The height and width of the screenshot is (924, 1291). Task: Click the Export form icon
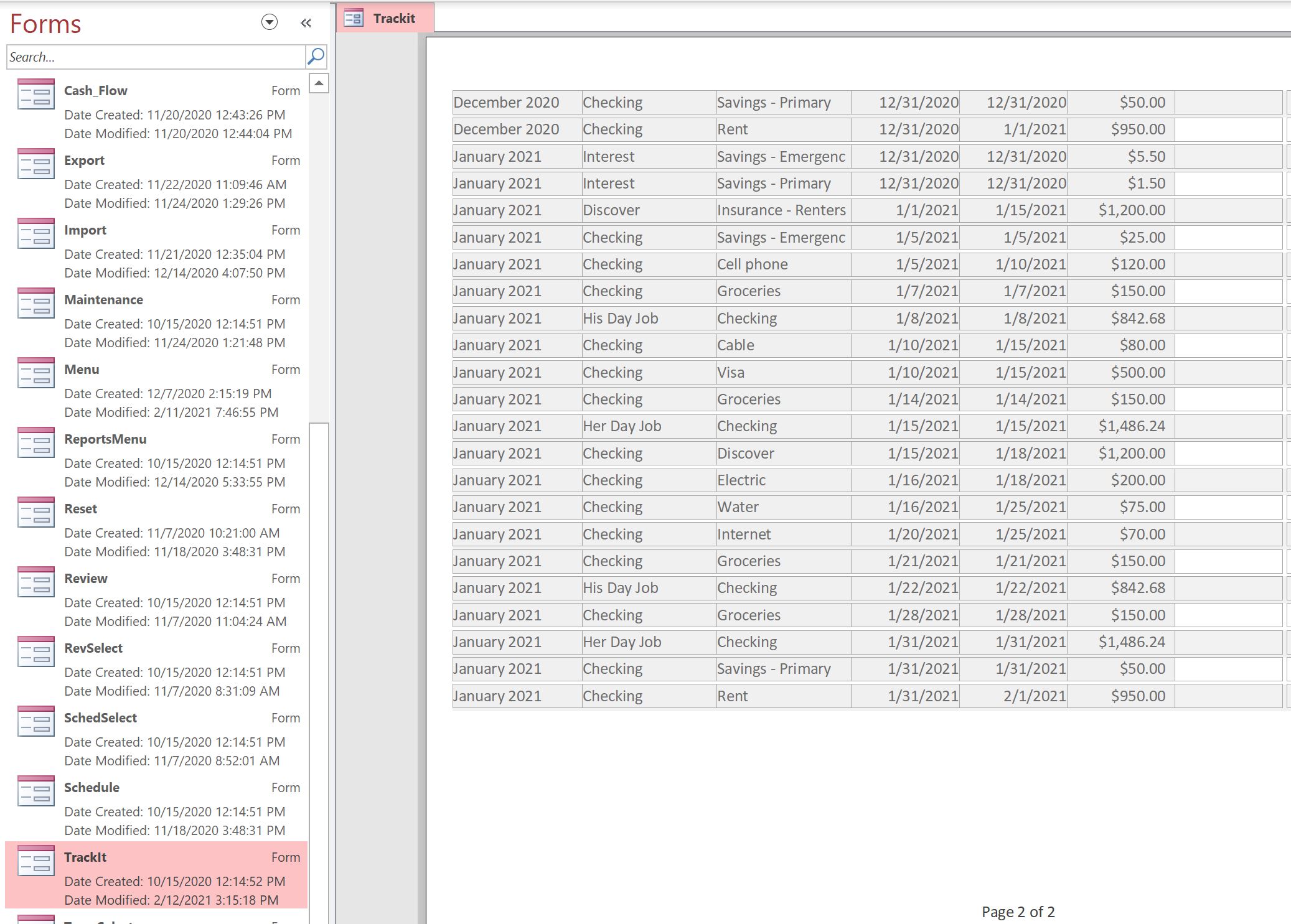36,164
